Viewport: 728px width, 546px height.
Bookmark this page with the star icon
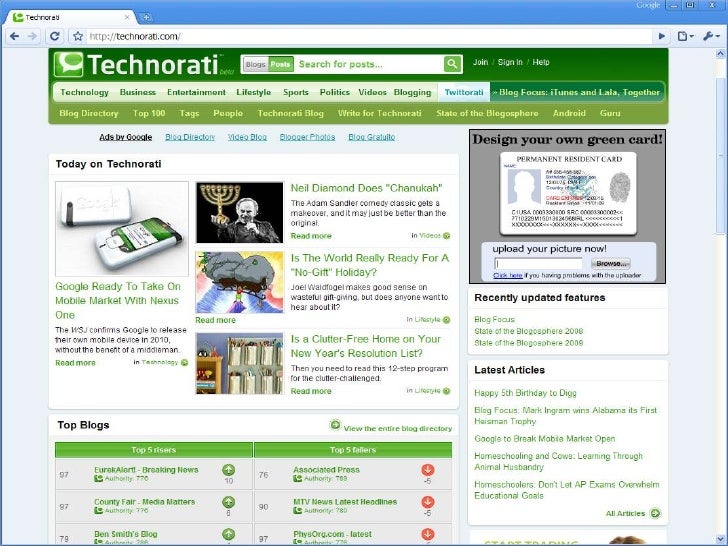coord(78,36)
